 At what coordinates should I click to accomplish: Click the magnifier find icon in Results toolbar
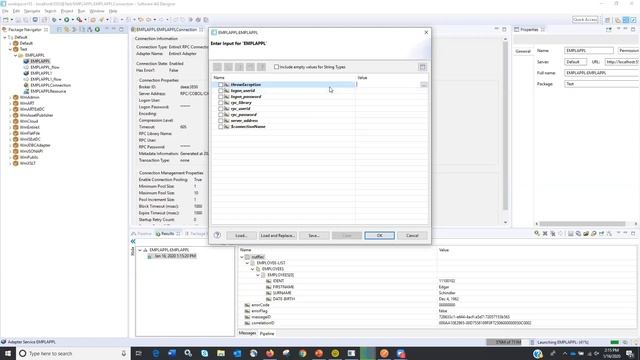[537, 233]
